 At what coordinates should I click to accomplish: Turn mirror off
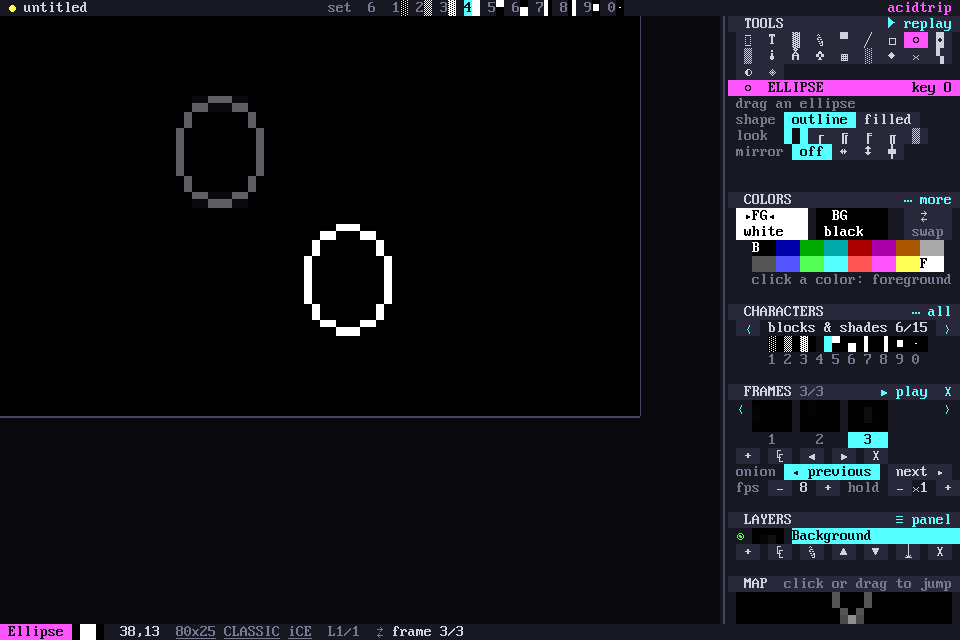point(811,151)
